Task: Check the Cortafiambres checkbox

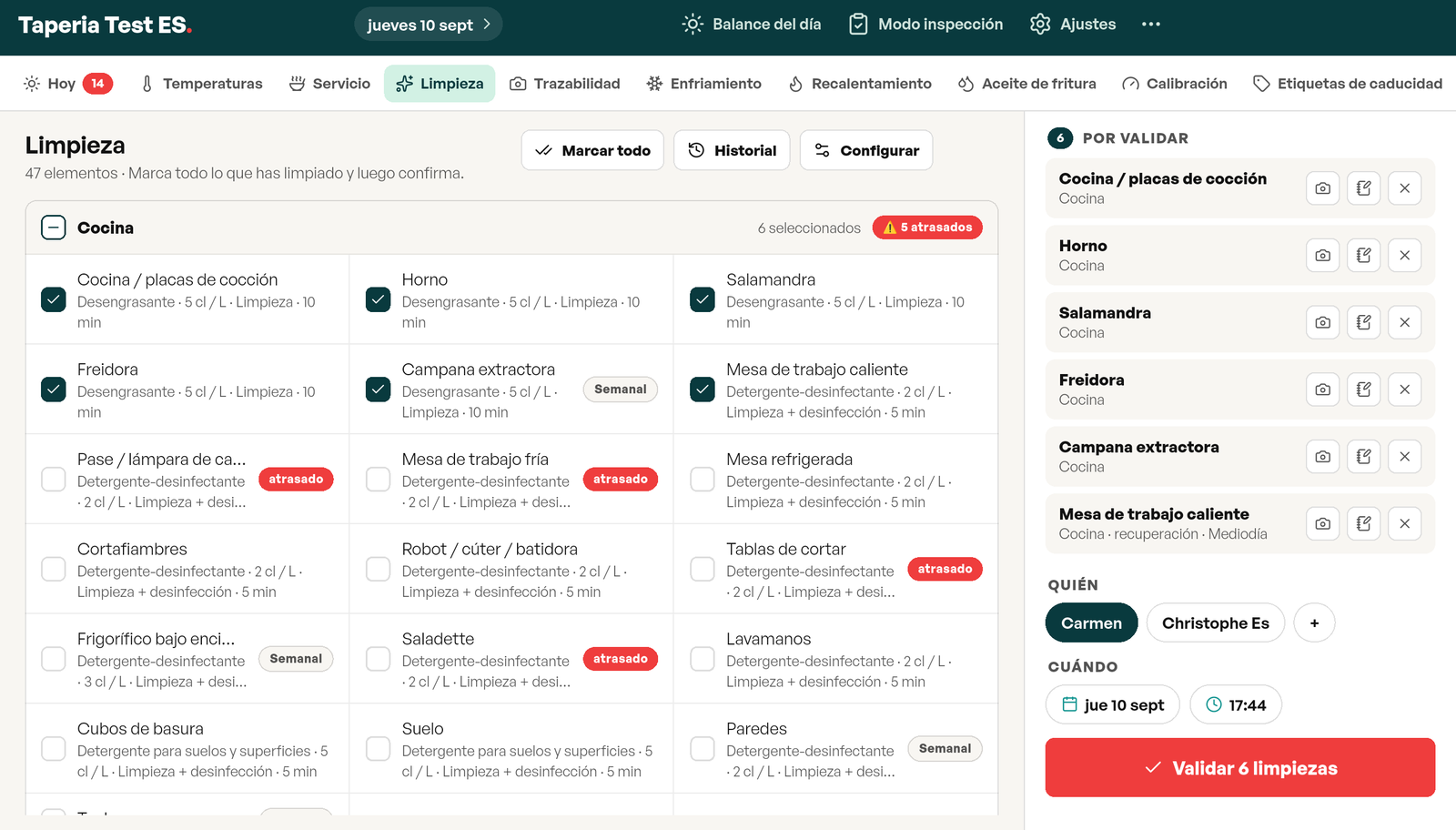Action: [x=54, y=570]
